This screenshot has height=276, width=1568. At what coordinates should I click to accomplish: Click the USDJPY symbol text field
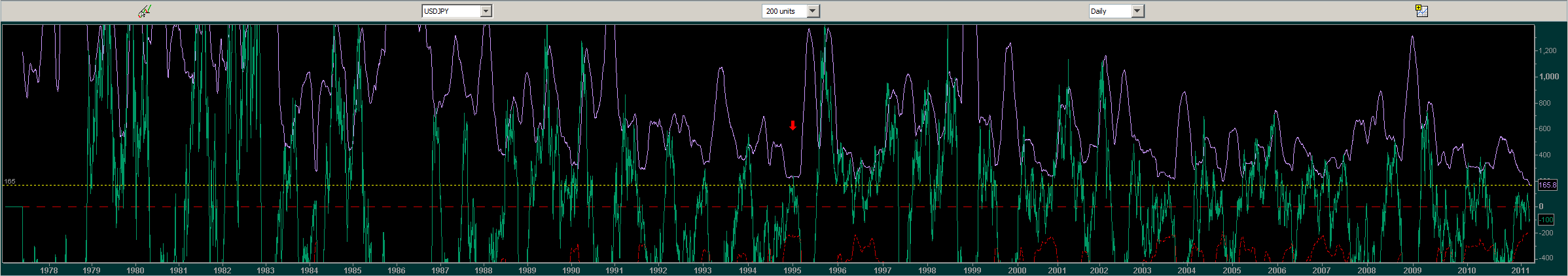(x=451, y=11)
